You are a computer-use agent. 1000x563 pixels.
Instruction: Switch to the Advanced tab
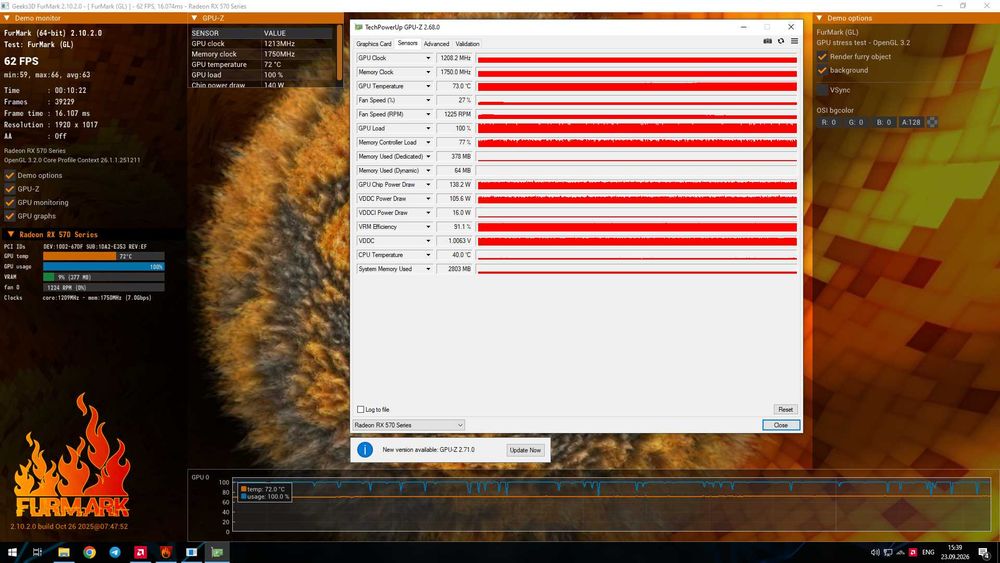point(436,43)
